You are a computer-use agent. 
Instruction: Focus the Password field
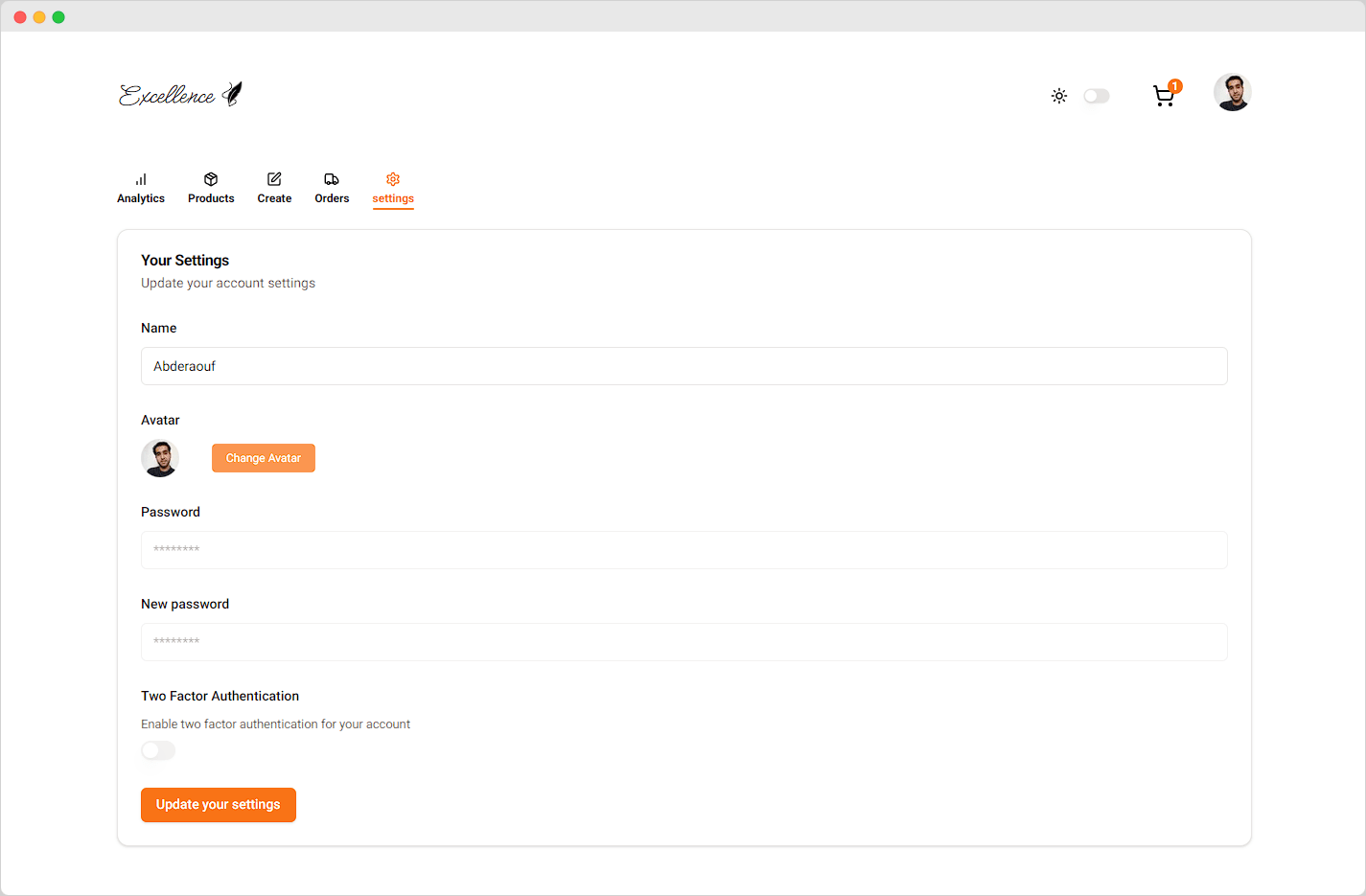point(684,550)
